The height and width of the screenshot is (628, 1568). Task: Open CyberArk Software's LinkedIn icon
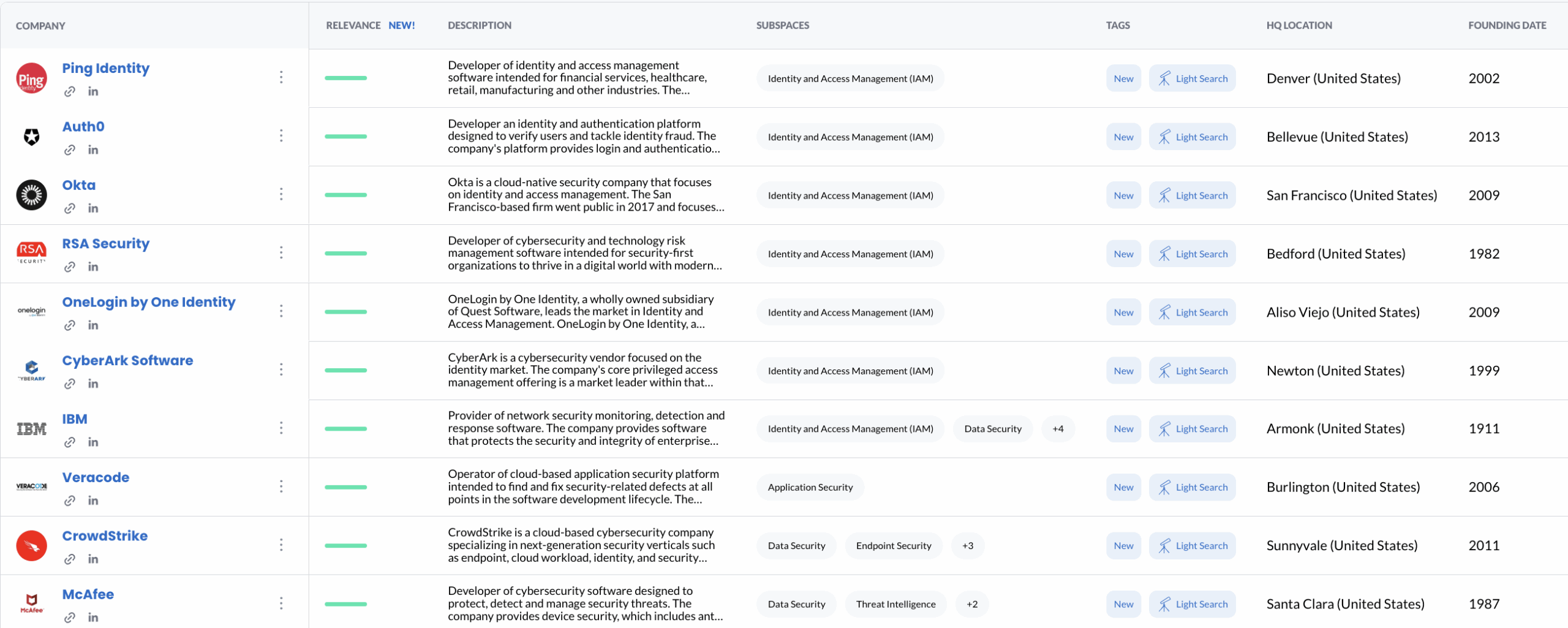coord(93,384)
